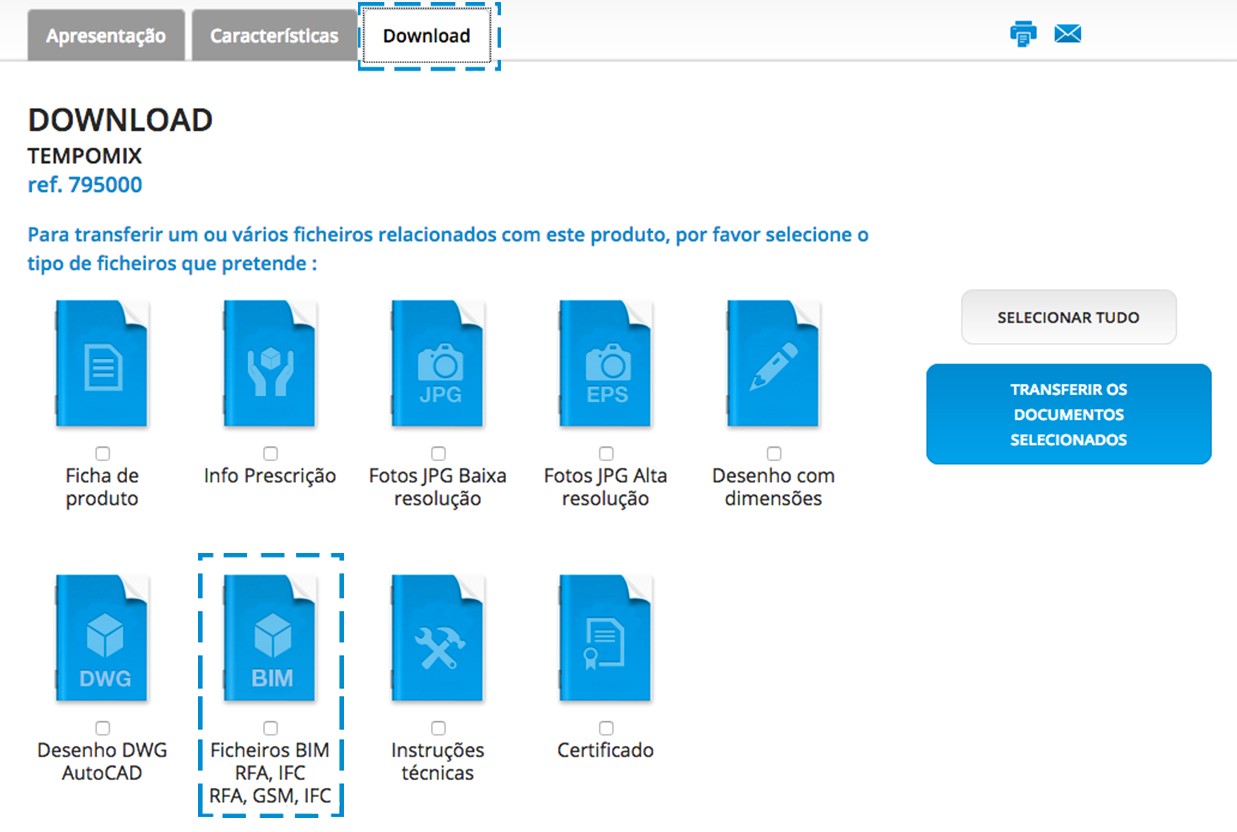
Task: Select the EPS high resolution photo icon
Action: [606, 365]
